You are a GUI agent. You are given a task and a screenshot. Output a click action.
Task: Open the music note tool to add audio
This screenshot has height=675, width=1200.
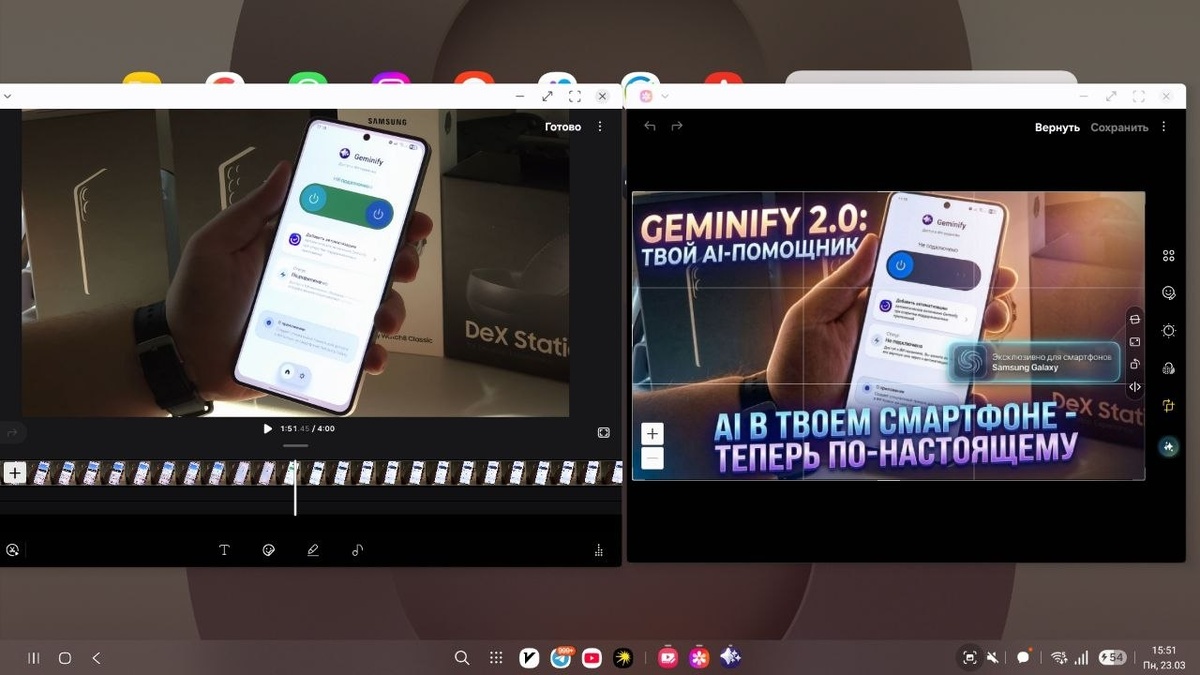[x=356, y=549]
